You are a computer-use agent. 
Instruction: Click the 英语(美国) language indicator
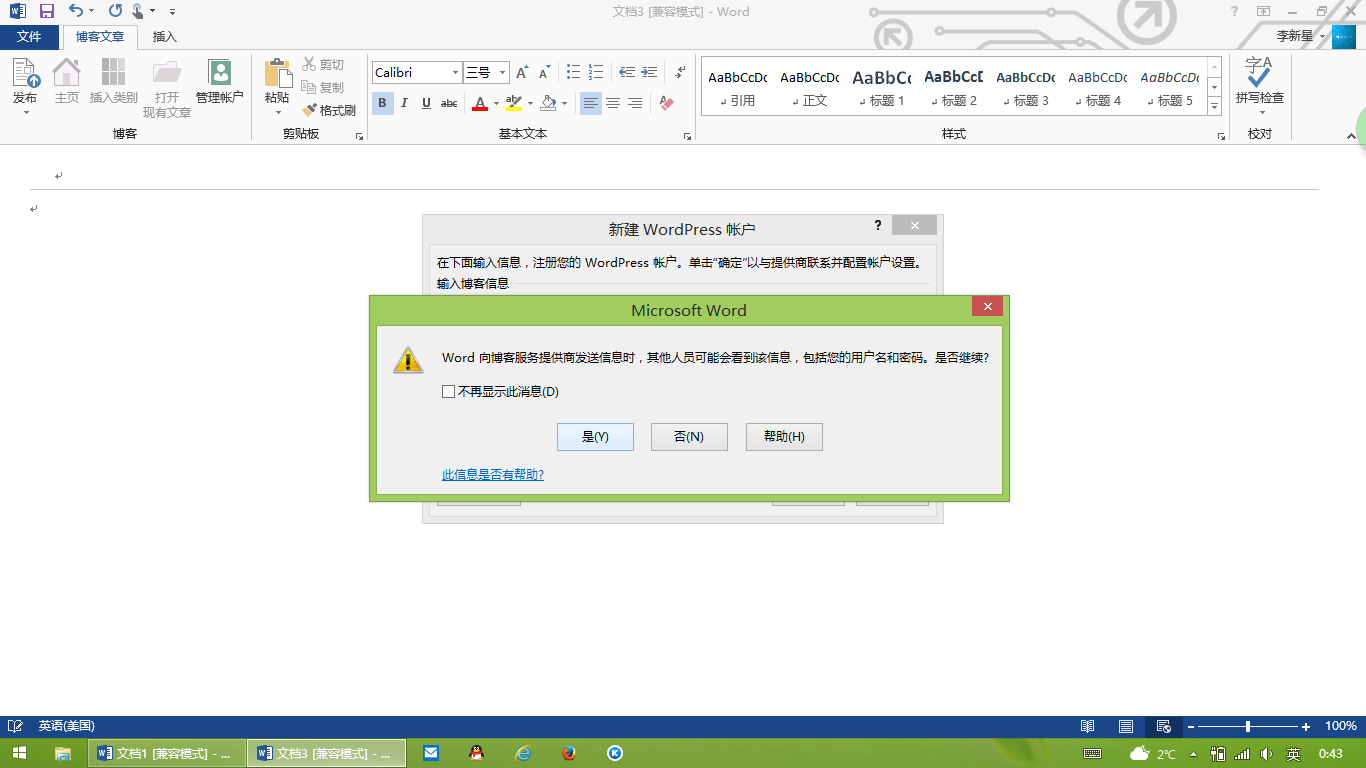[x=66, y=726]
